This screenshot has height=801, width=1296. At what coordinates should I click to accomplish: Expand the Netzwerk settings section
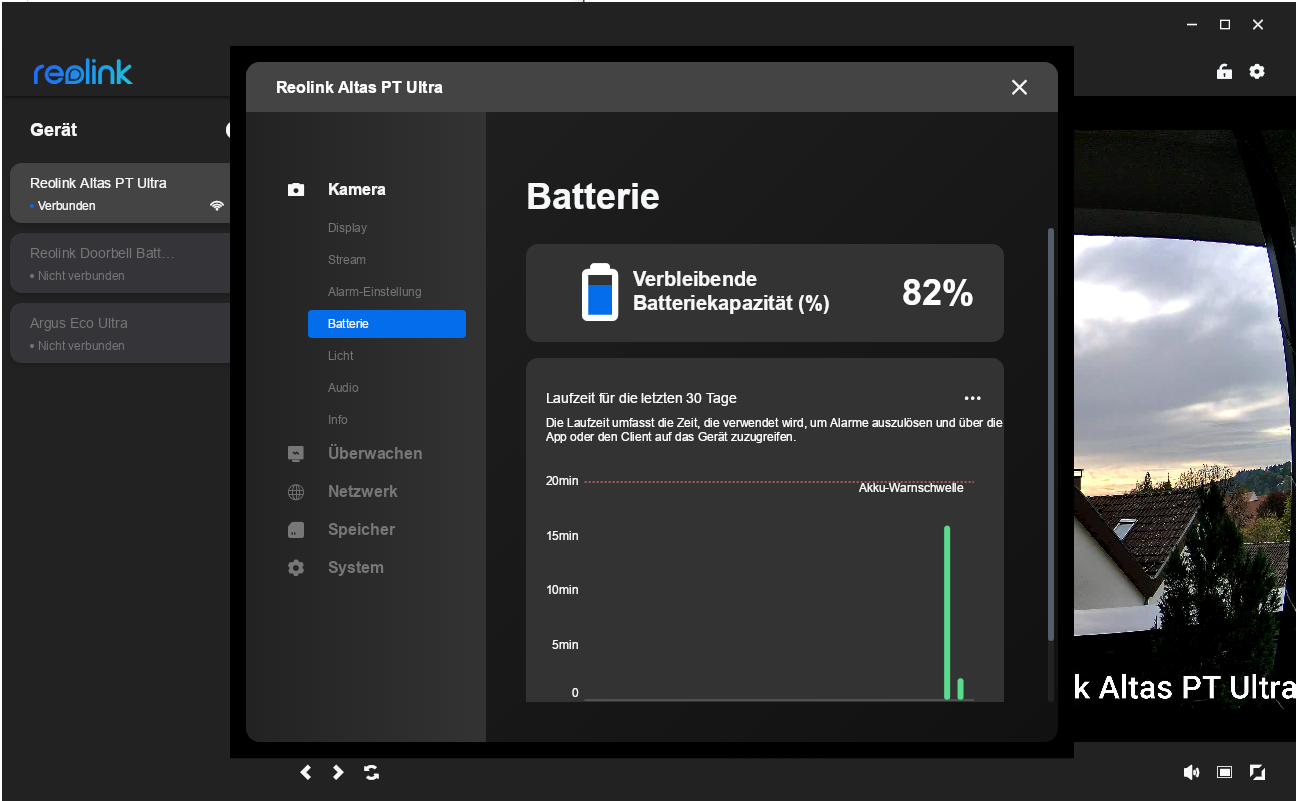[x=362, y=491]
